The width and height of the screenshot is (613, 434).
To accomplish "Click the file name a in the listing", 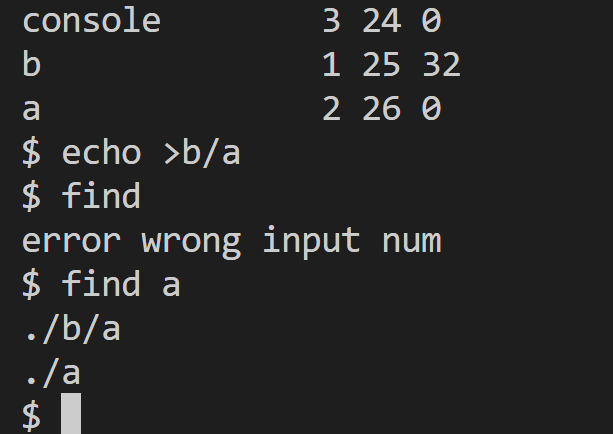I will click(x=31, y=109).
